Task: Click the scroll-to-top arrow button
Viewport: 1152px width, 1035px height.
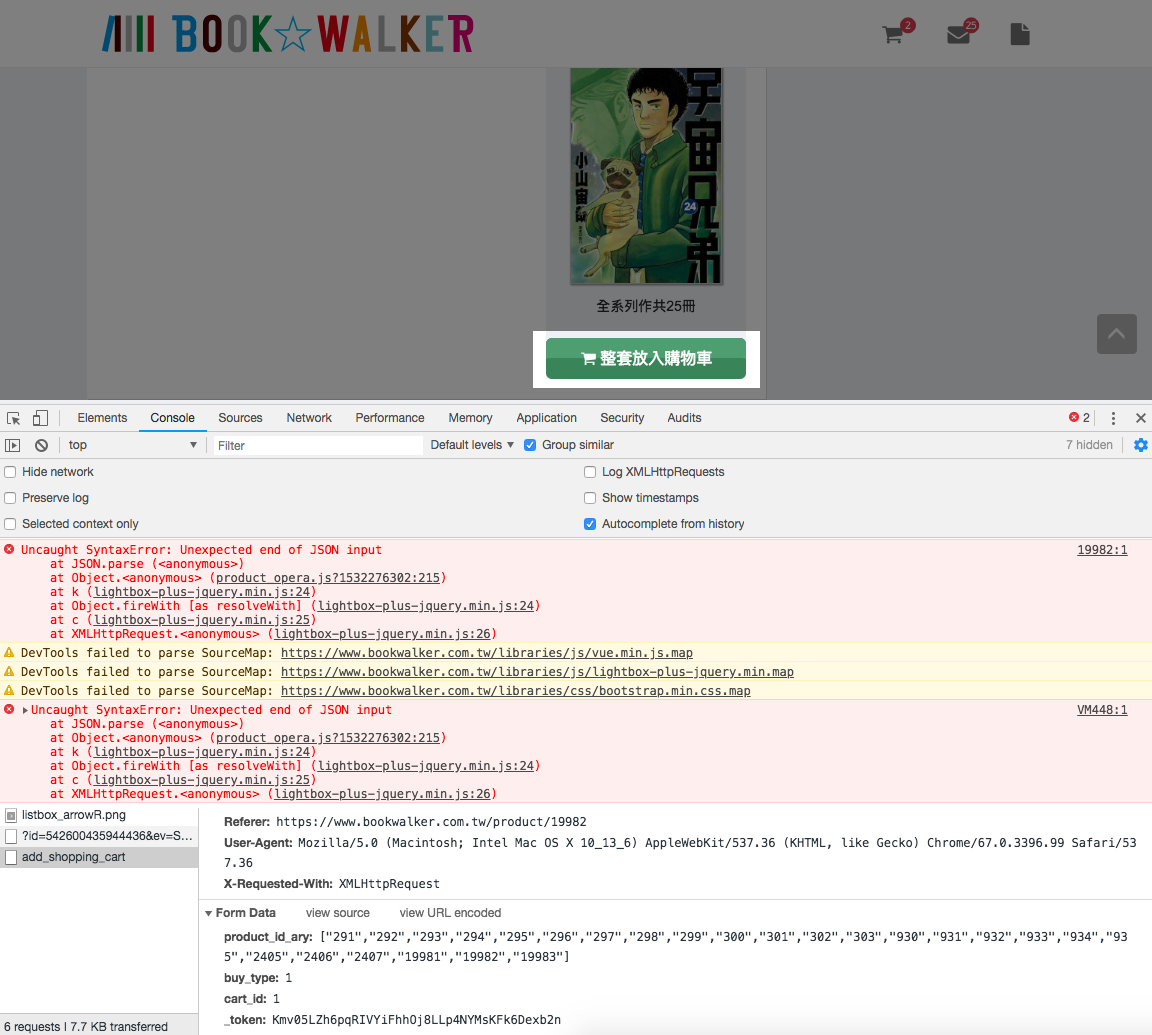Action: pyautogui.click(x=1116, y=334)
